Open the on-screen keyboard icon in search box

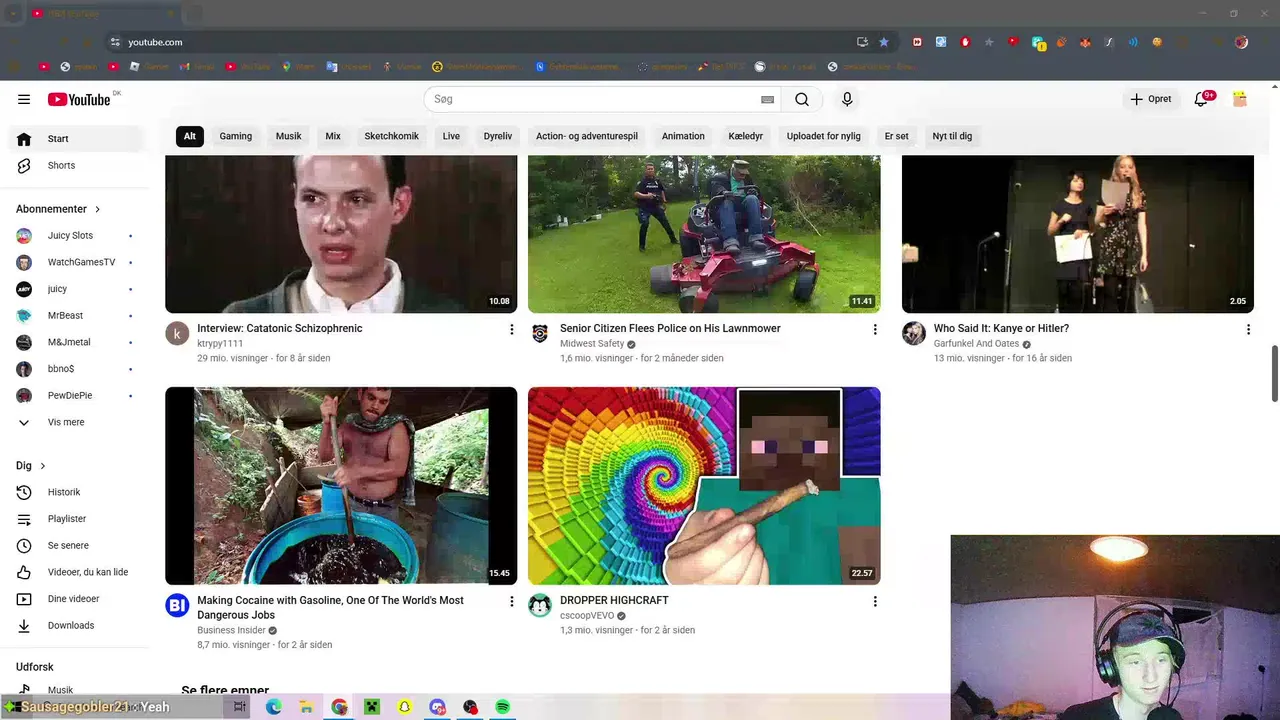tap(767, 99)
